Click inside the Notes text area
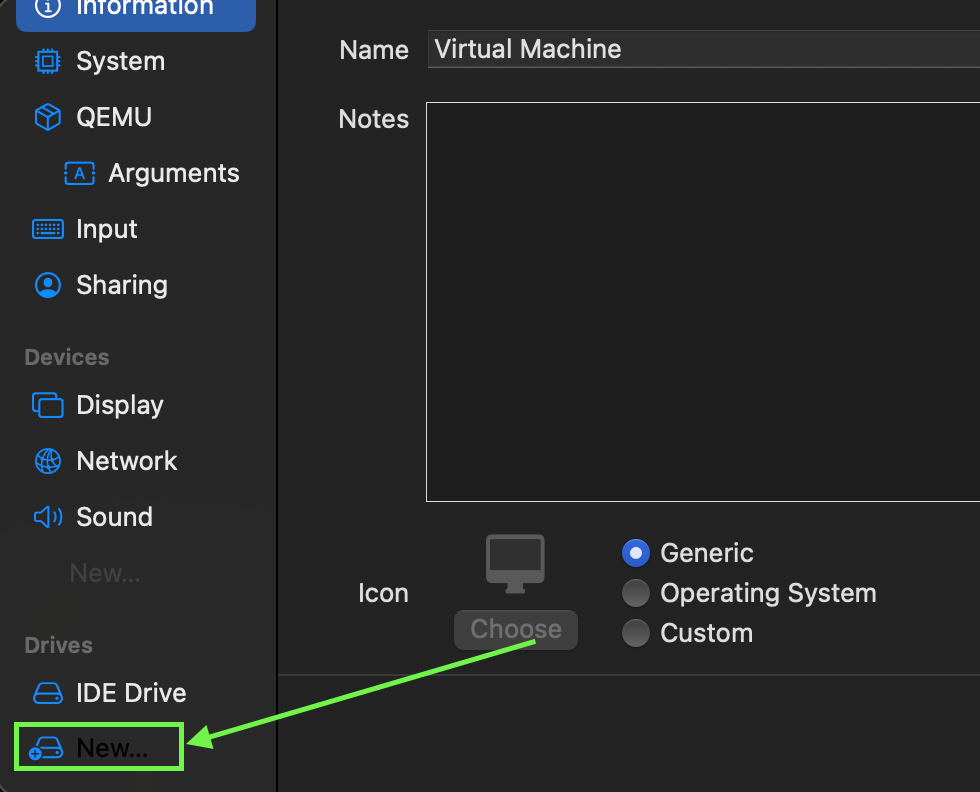Viewport: 980px width, 792px height. tap(700, 300)
